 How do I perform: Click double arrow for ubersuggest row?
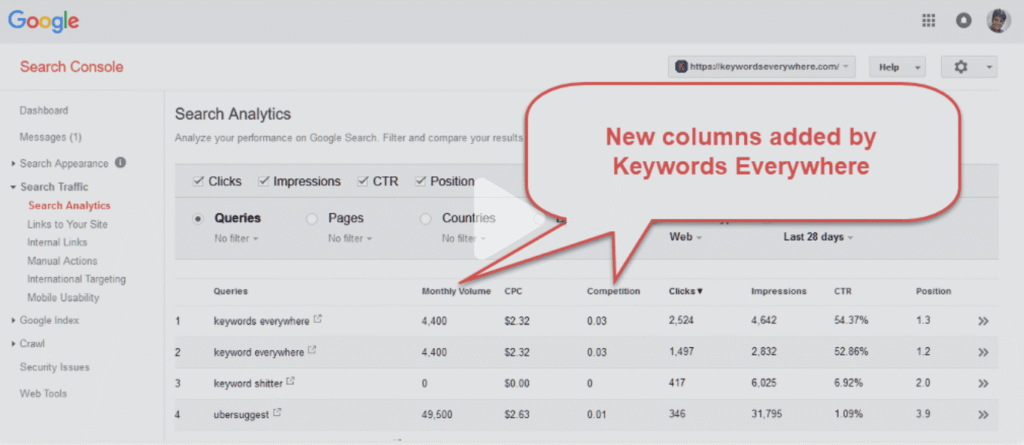click(983, 415)
